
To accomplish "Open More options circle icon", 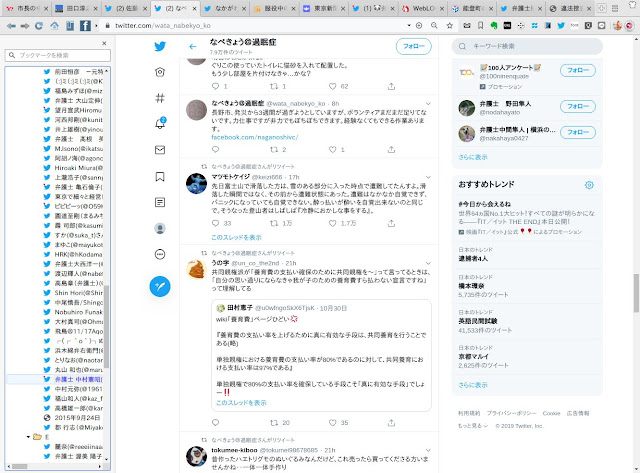I will pyautogui.click(x=160, y=255).
